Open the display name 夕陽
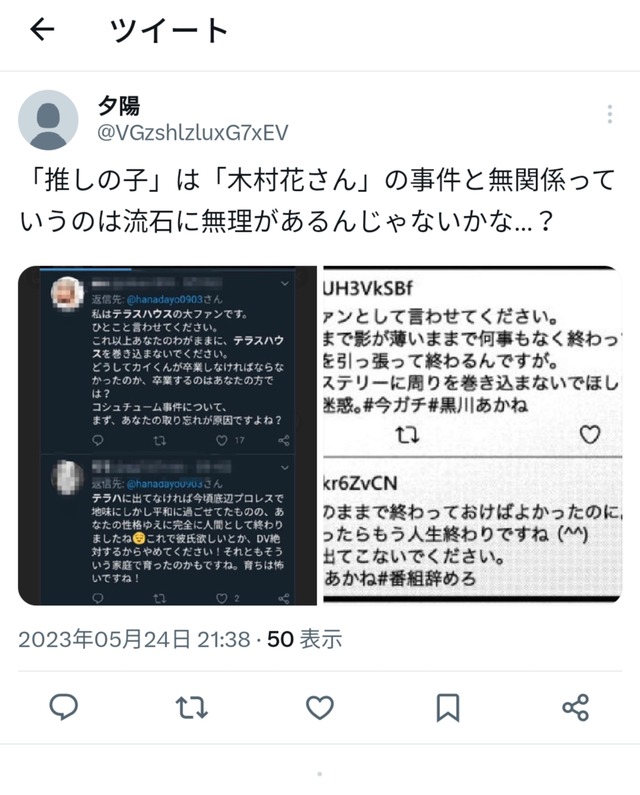Viewport: 640px width, 795px height. tap(119, 105)
